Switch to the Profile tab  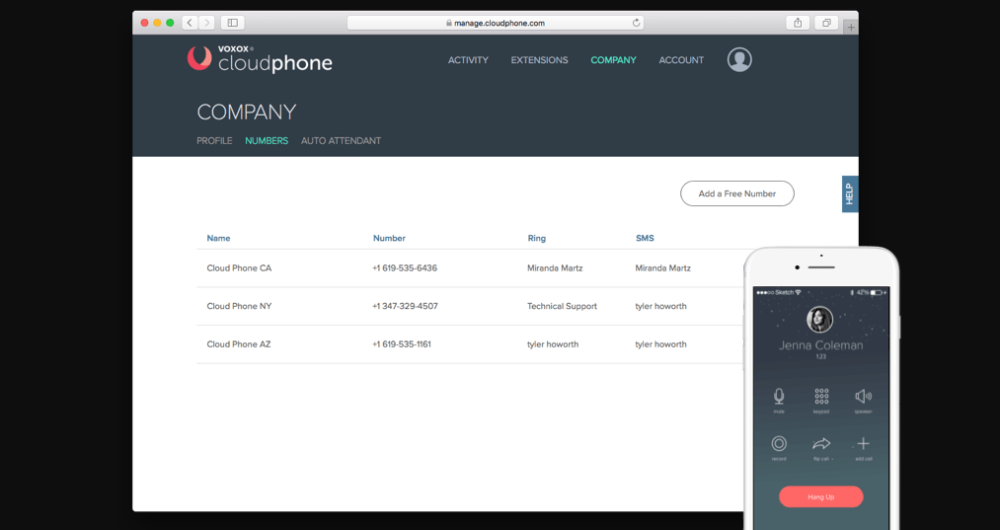coord(214,141)
